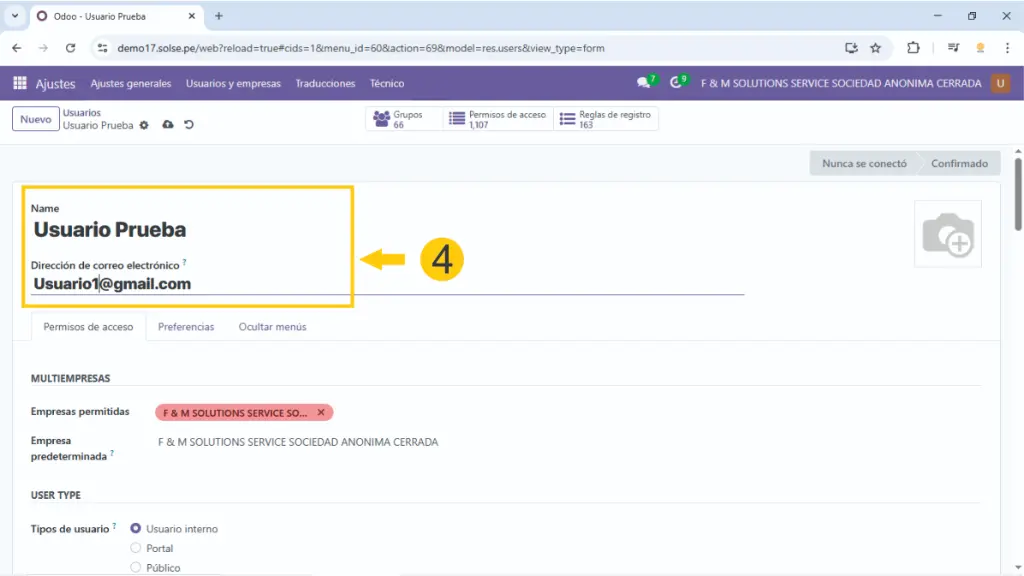The image size is (1024, 576).
Task: Open the Técnico dropdown menu
Action: coord(386,84)
